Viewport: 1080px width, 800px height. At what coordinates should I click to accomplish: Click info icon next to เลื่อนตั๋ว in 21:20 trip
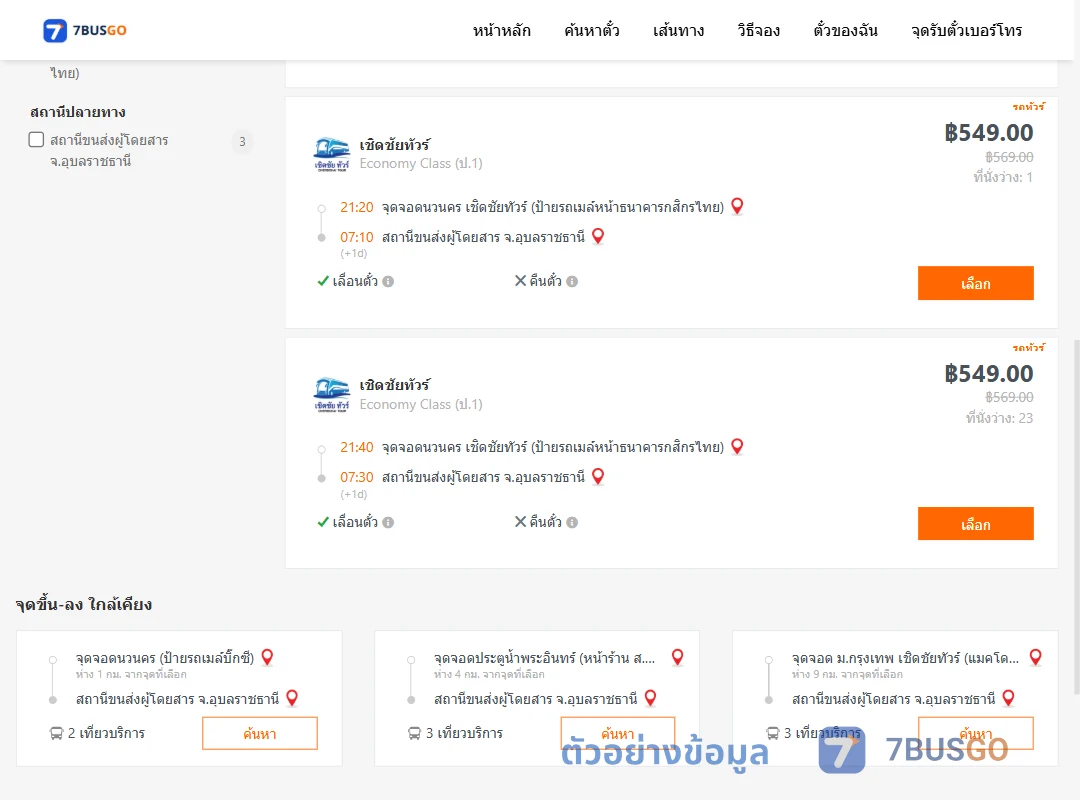388,281
